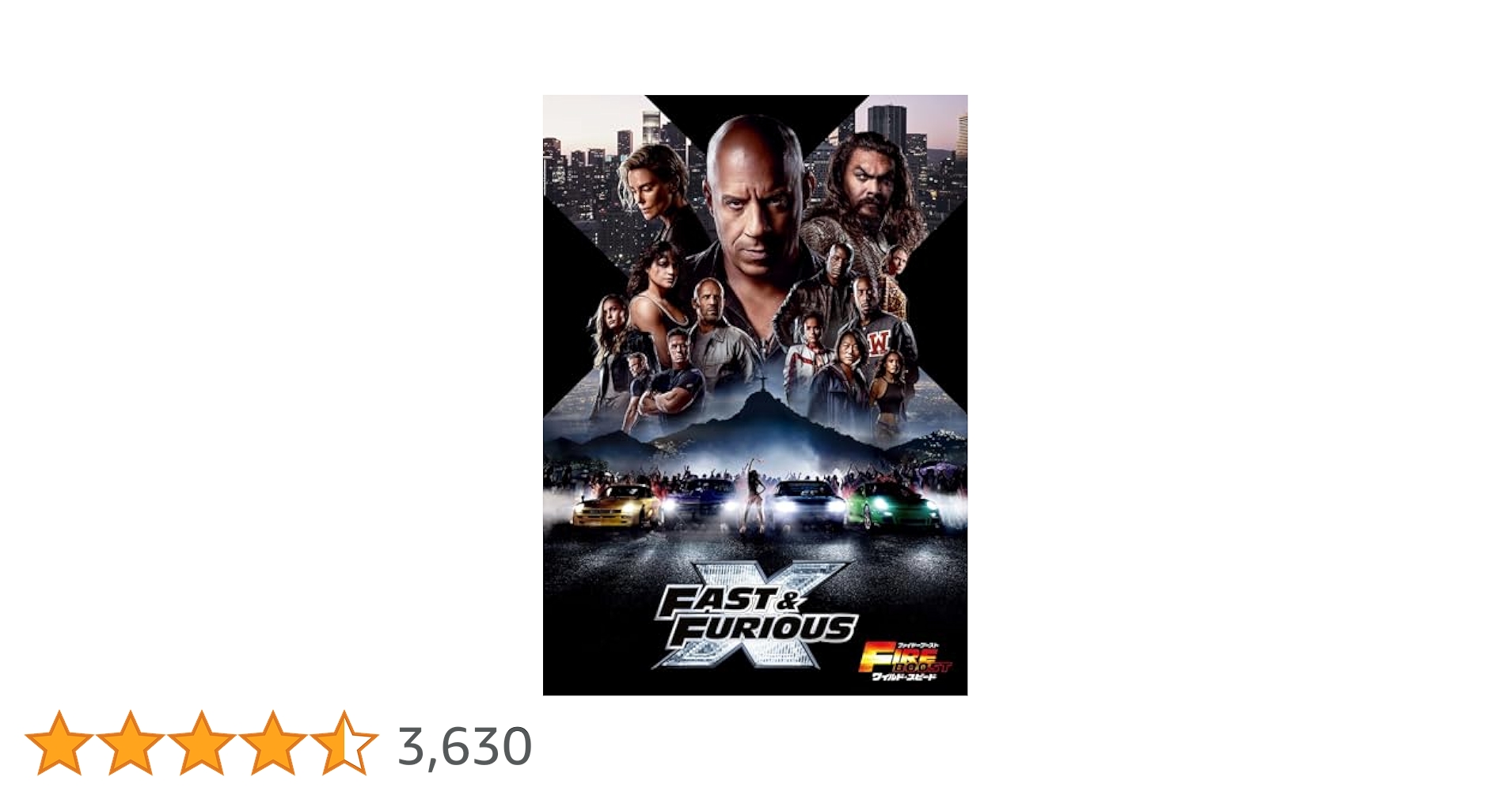Click the yellow car on the poster
This screenshot has width=1512, height=792.
click(617, 506)
